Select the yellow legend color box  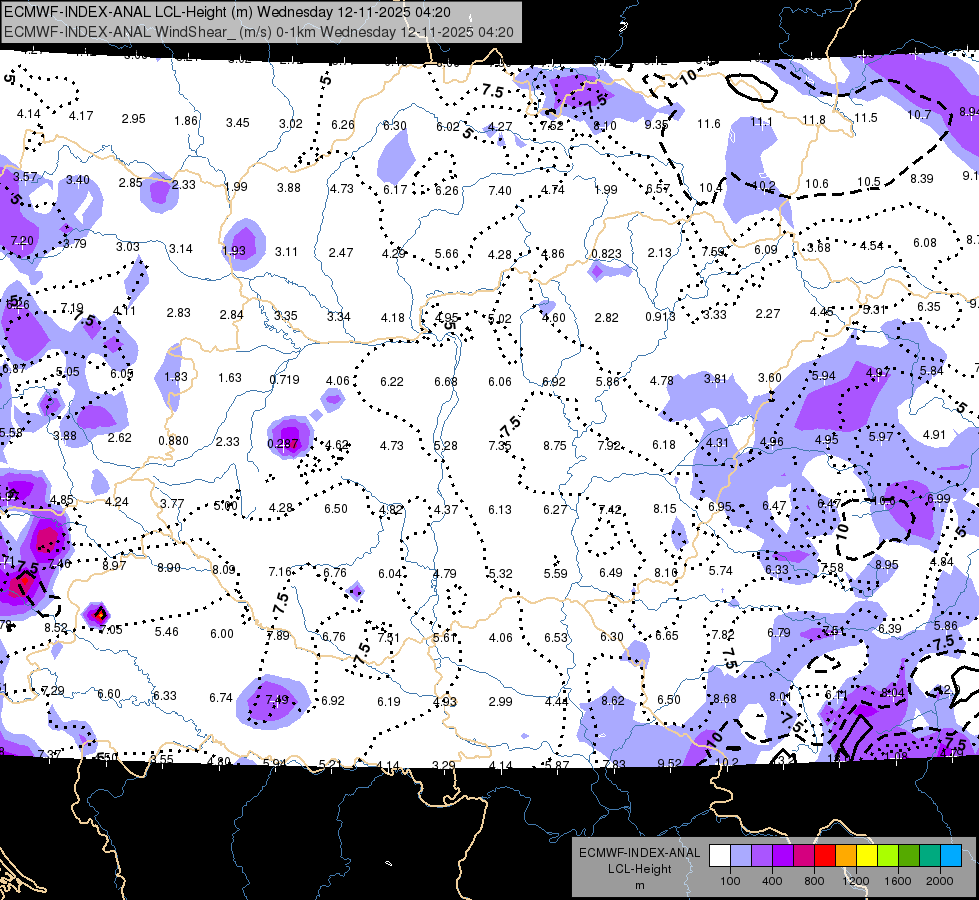click(x=867, y=855)
